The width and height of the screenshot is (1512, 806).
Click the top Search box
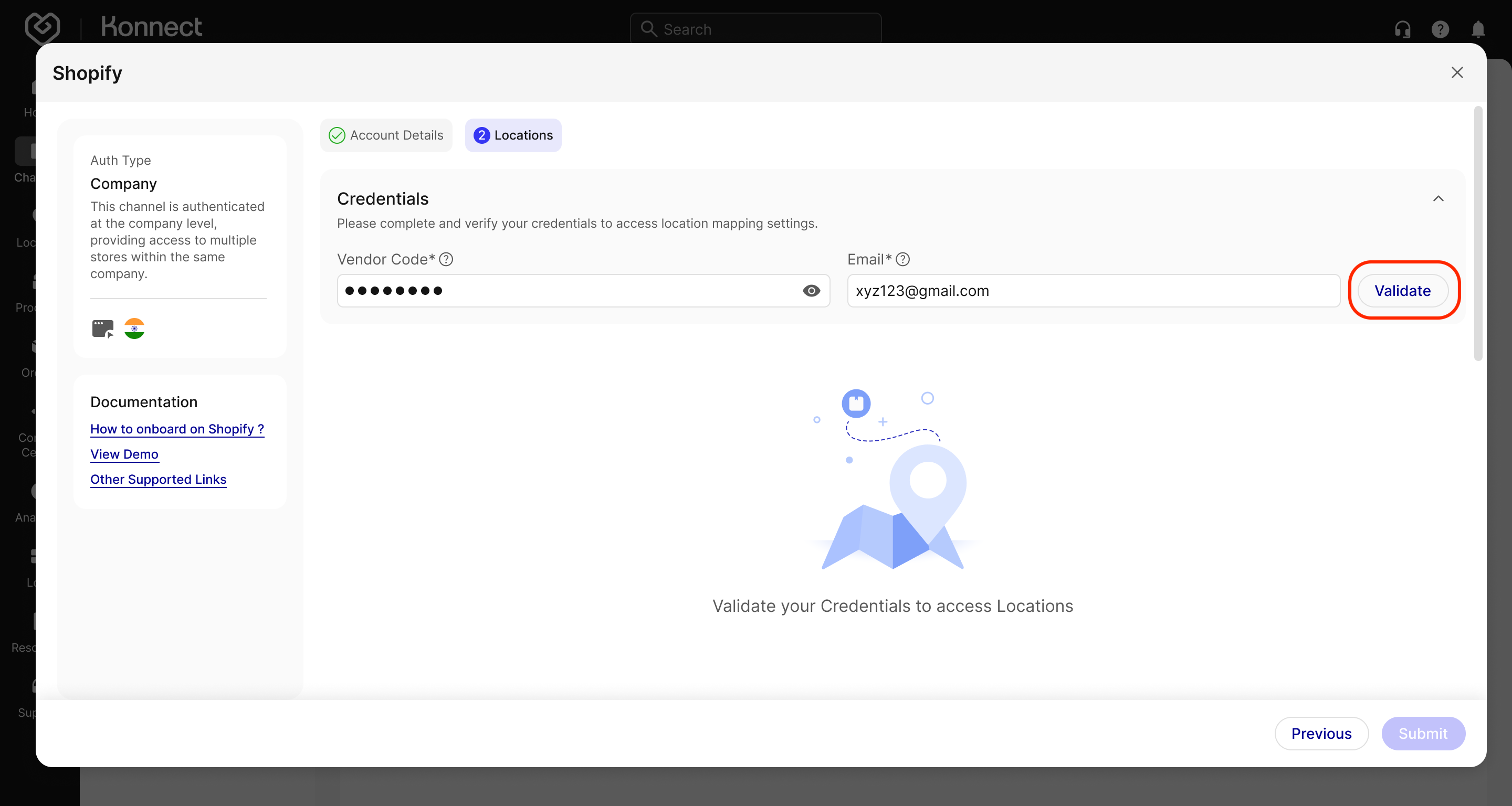point(755,29)
